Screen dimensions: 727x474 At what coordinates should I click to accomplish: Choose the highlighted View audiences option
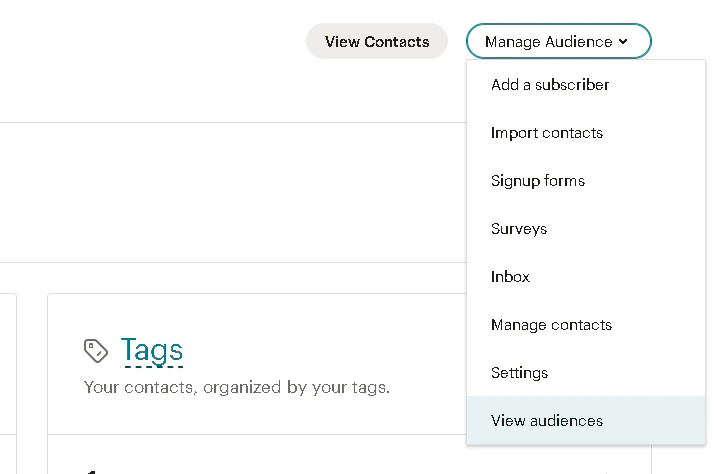click(586, 421)
